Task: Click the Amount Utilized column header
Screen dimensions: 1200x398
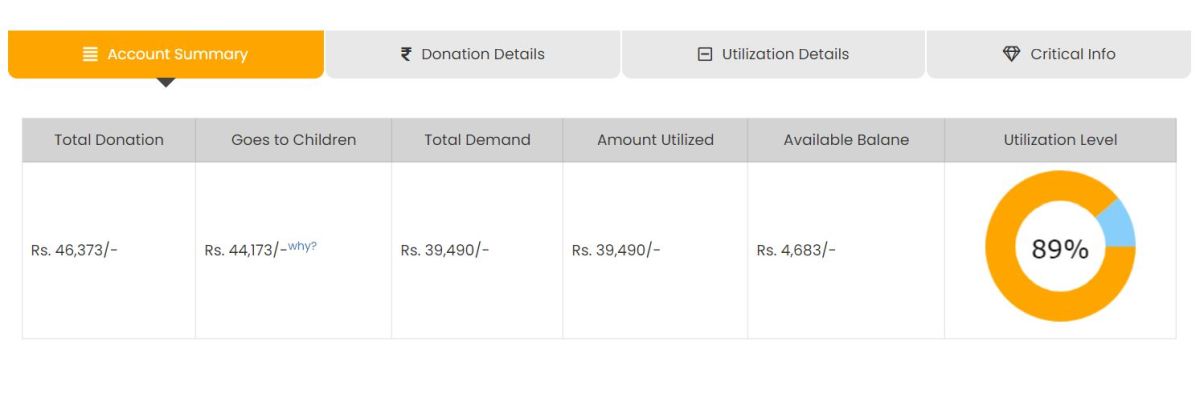Action: point(655,140)
